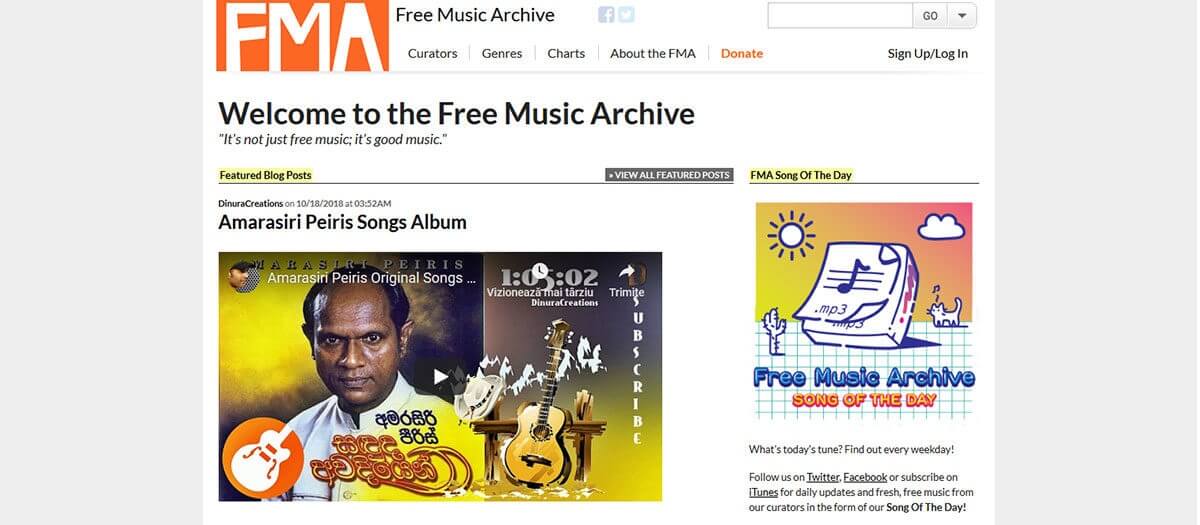Go to the Charts page
The height and width of the screenshot is (525, 1200).
566,54
